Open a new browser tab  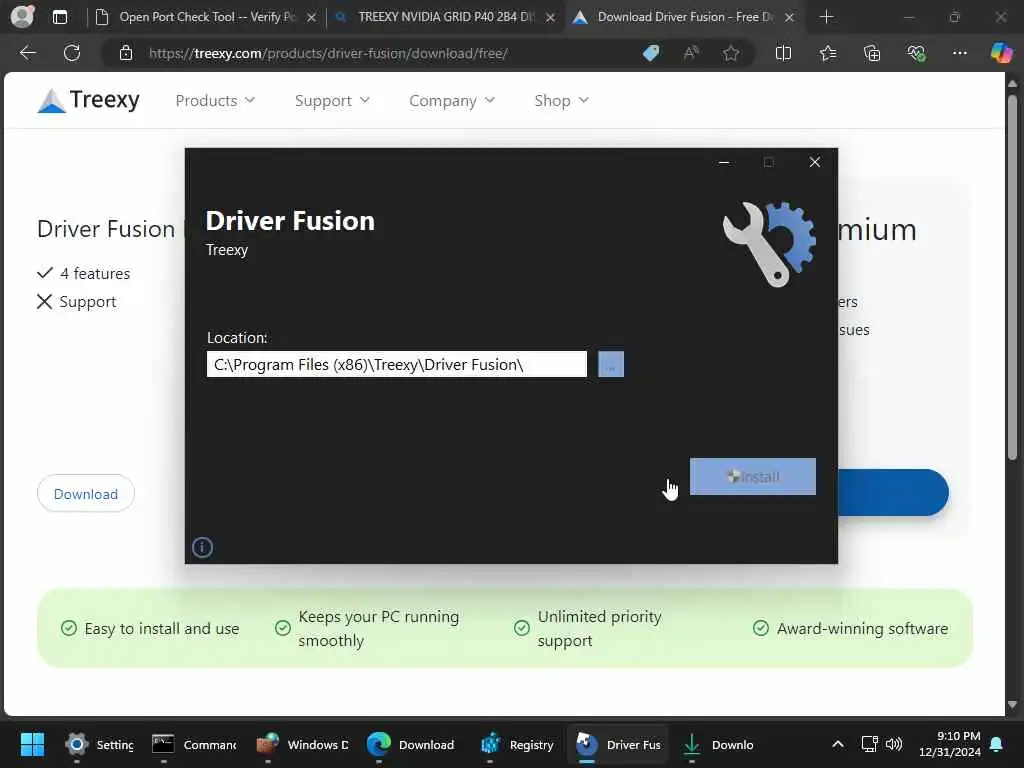826,17
